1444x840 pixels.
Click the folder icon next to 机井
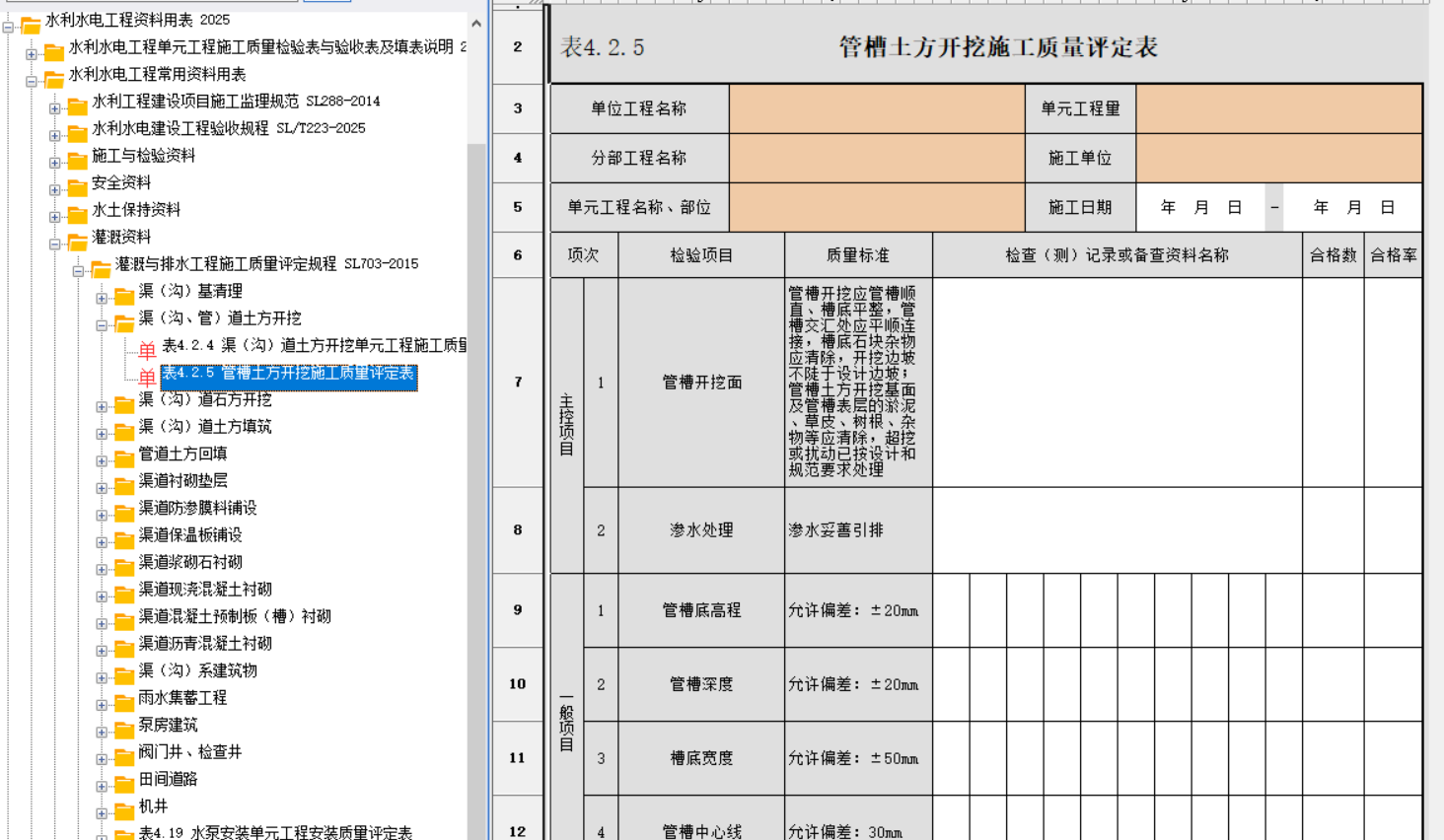(124, 810)
